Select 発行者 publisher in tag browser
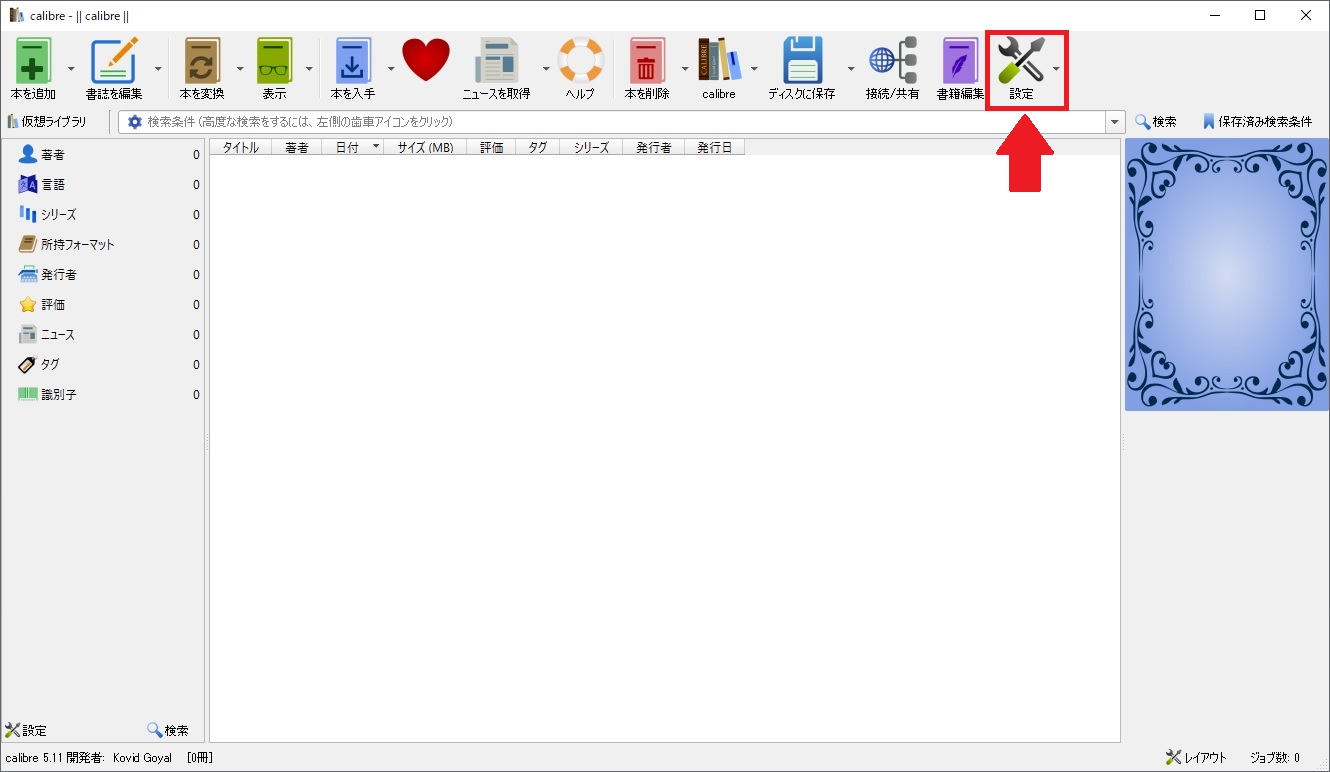 click(x=102, y=275)
